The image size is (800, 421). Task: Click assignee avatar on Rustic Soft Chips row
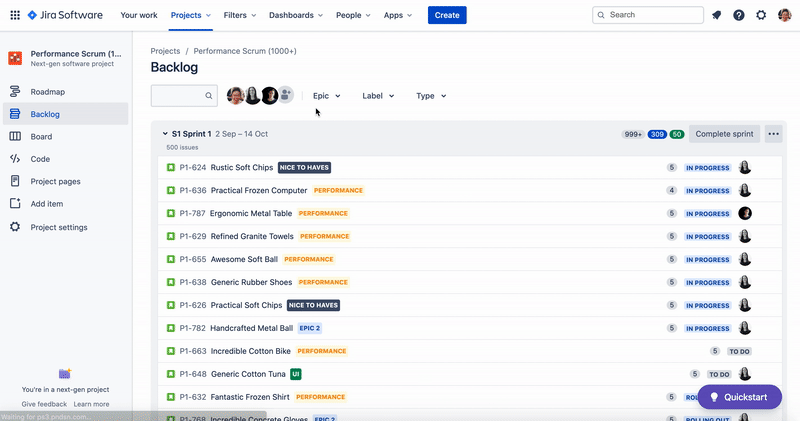point(745,167)
